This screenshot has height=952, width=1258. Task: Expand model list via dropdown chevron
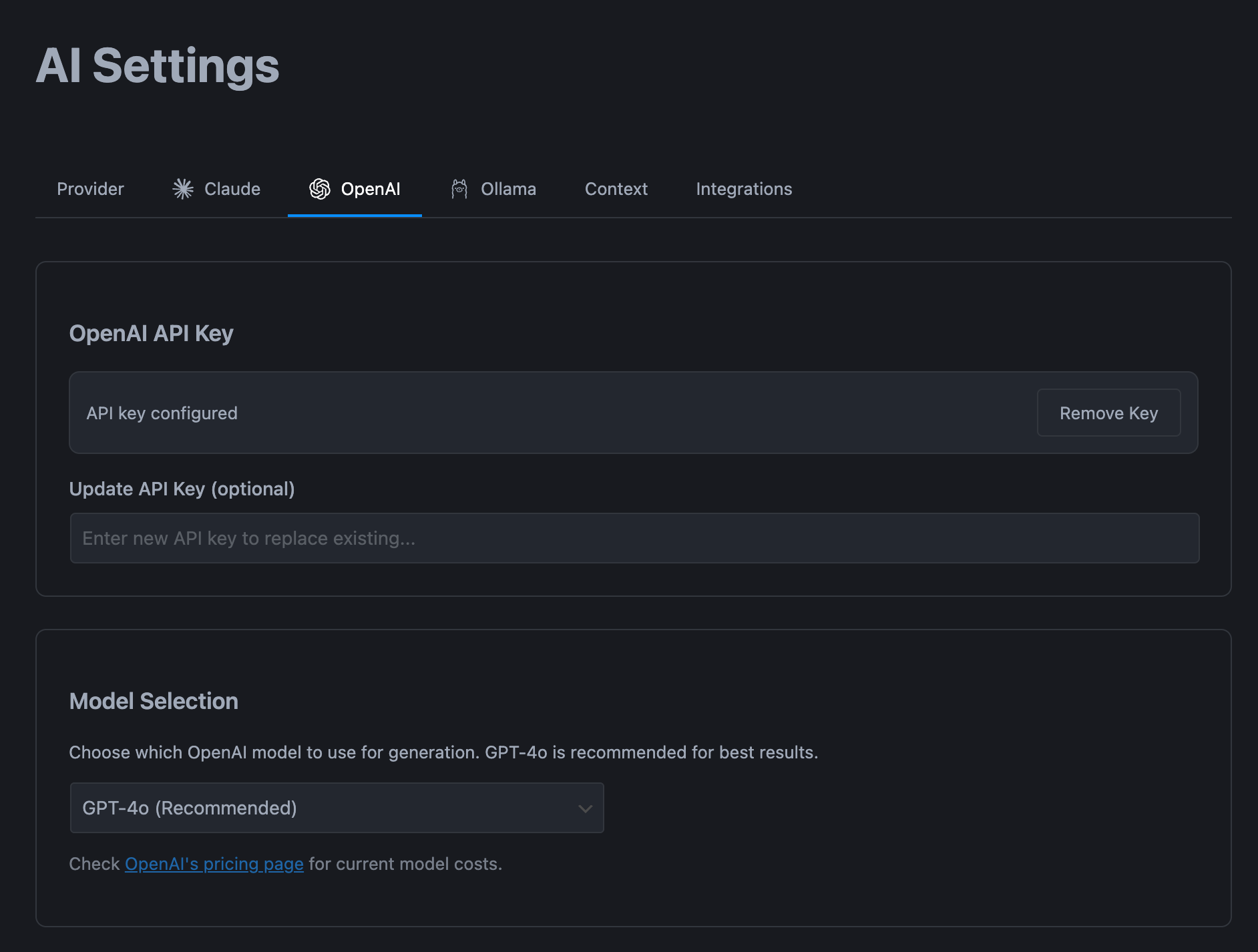pyautogui.click(x=585, y=808)
